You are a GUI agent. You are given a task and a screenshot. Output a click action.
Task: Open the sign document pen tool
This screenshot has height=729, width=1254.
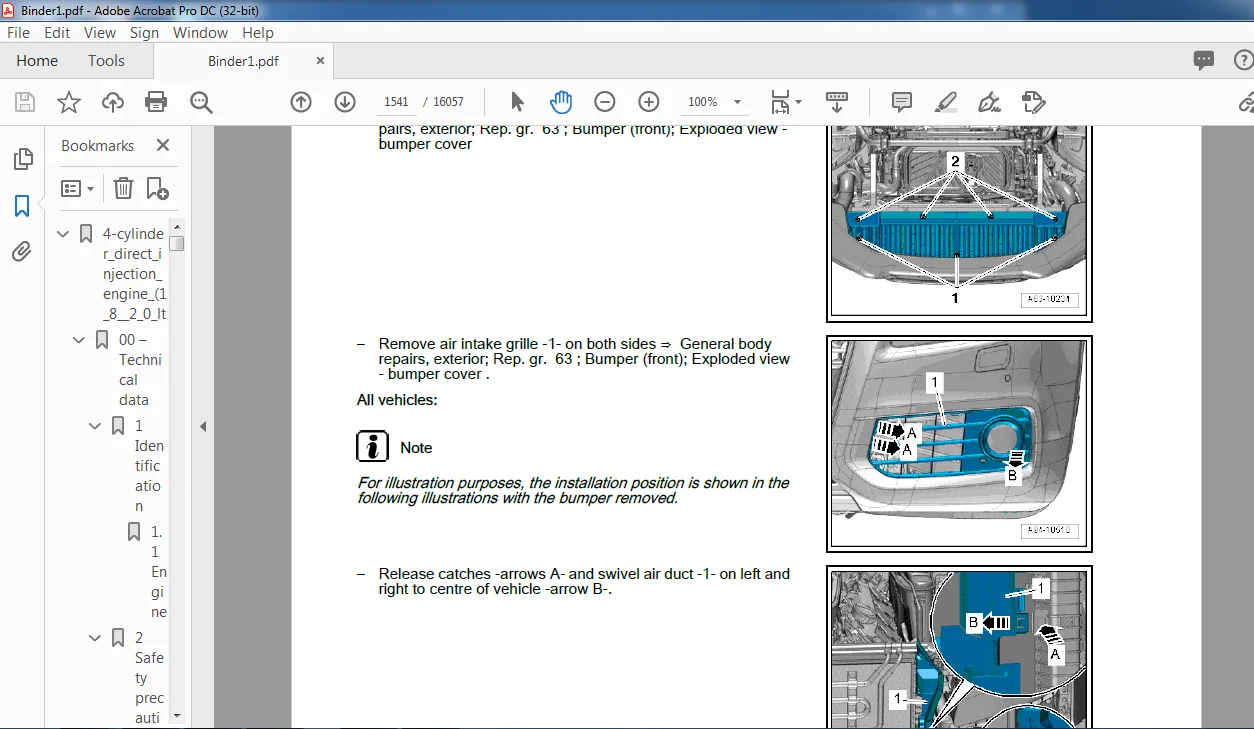coord(989,102)
